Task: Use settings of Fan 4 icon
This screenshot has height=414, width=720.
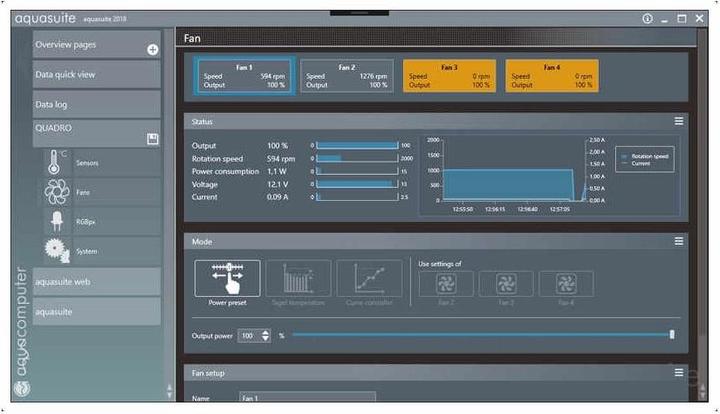Action: pos(566,284)
